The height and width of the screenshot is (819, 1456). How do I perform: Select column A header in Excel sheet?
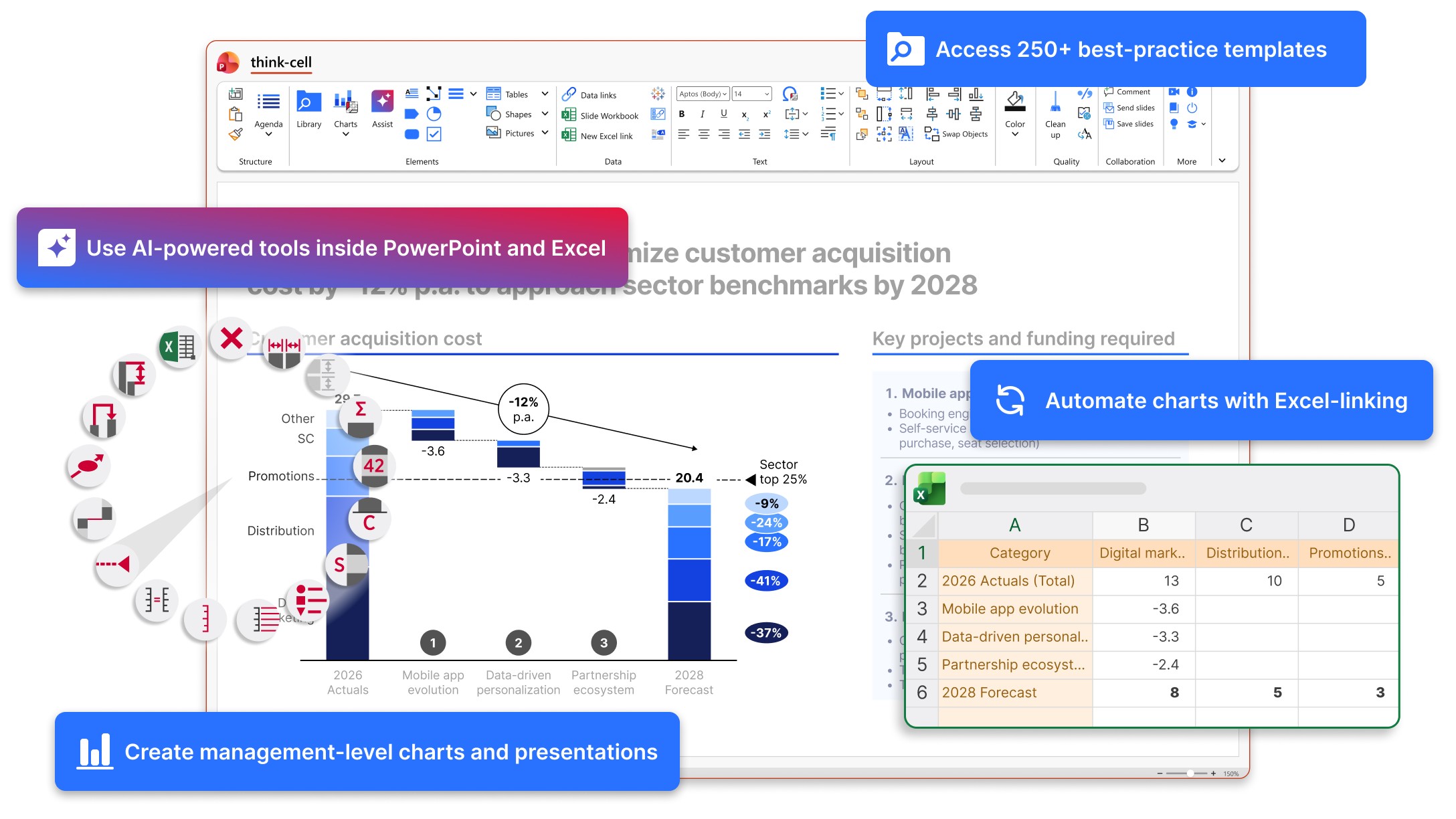point(1015,525)
